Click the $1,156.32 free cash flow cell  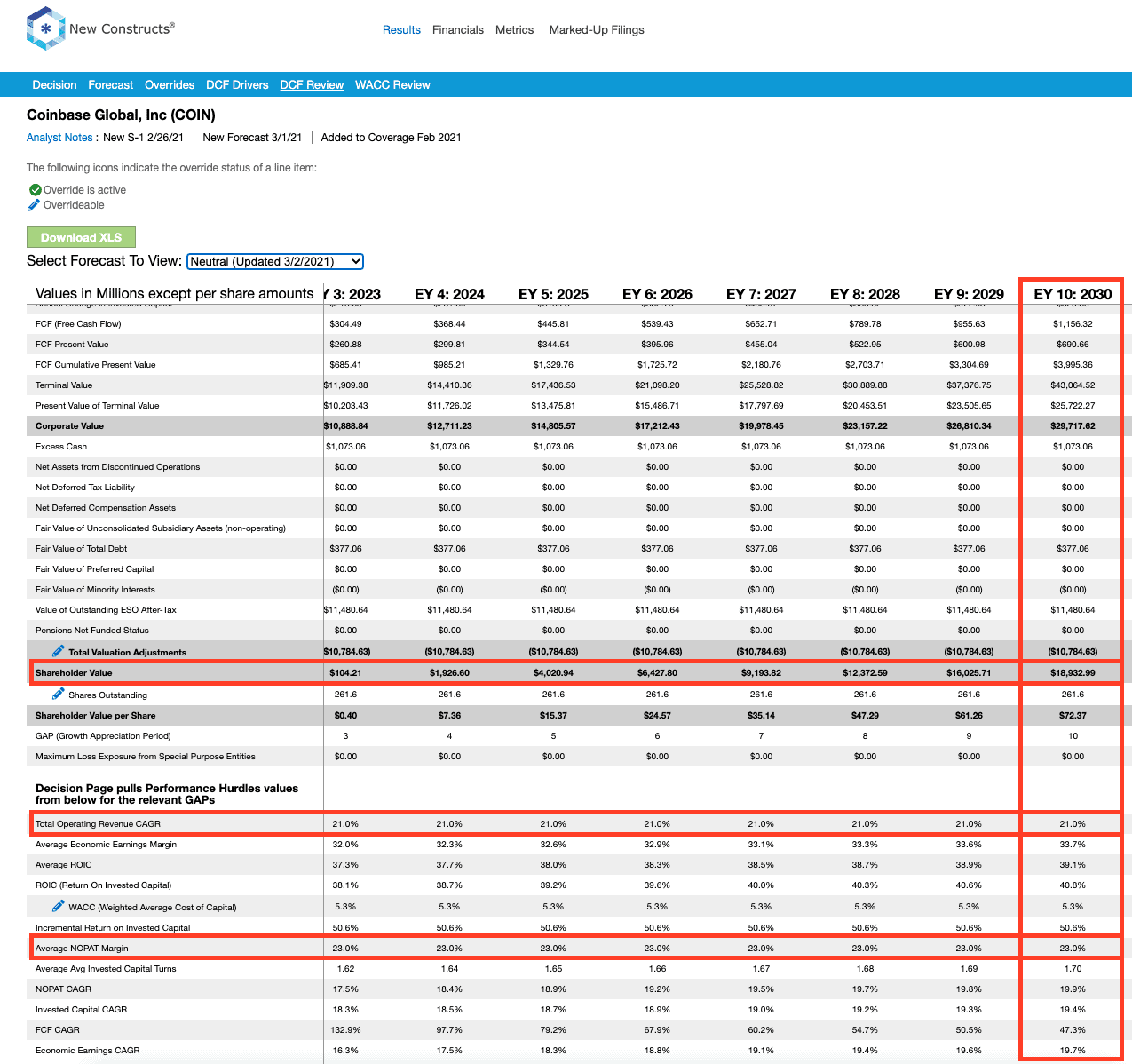pyautogui.click(x=1073, y=324)
